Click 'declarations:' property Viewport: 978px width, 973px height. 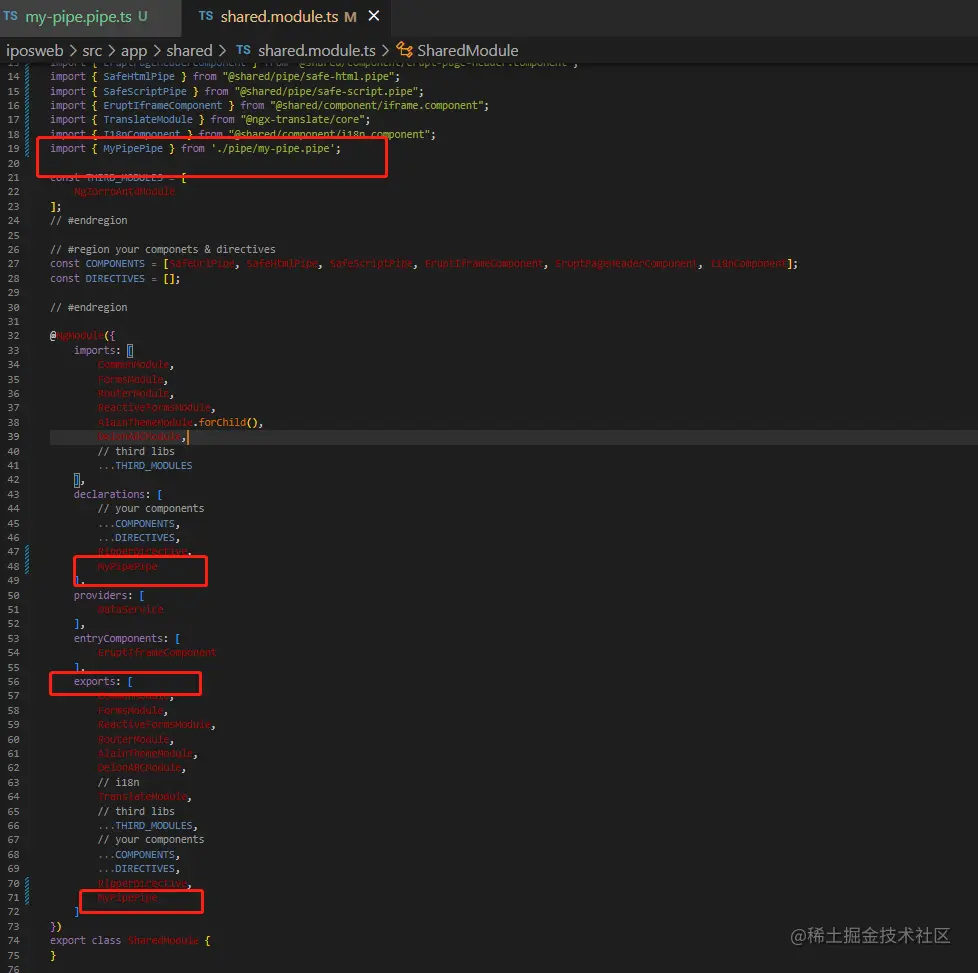point(112,494)
